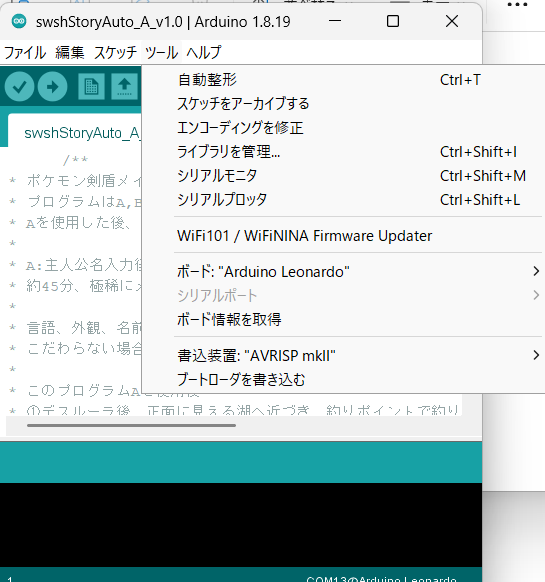The width and height of the screenshot is (545, 582).
Task: Click the Open sketch (up arrow) icon
Action: click(124, 86)
